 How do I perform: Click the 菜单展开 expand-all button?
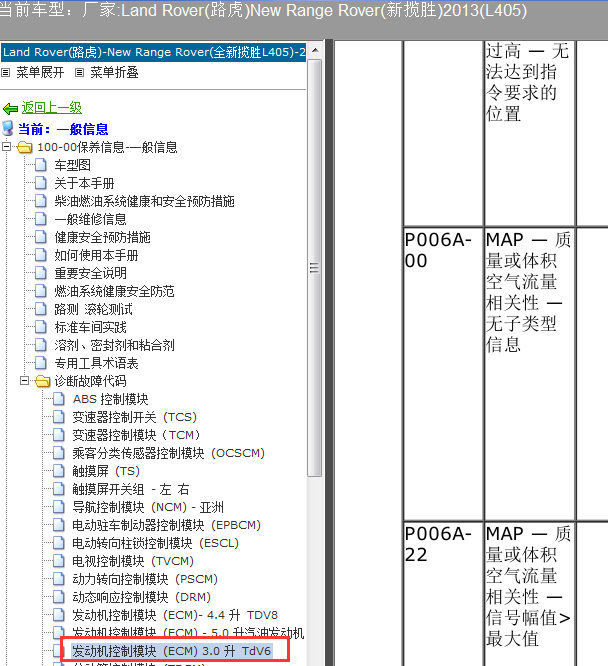(40, 73)
